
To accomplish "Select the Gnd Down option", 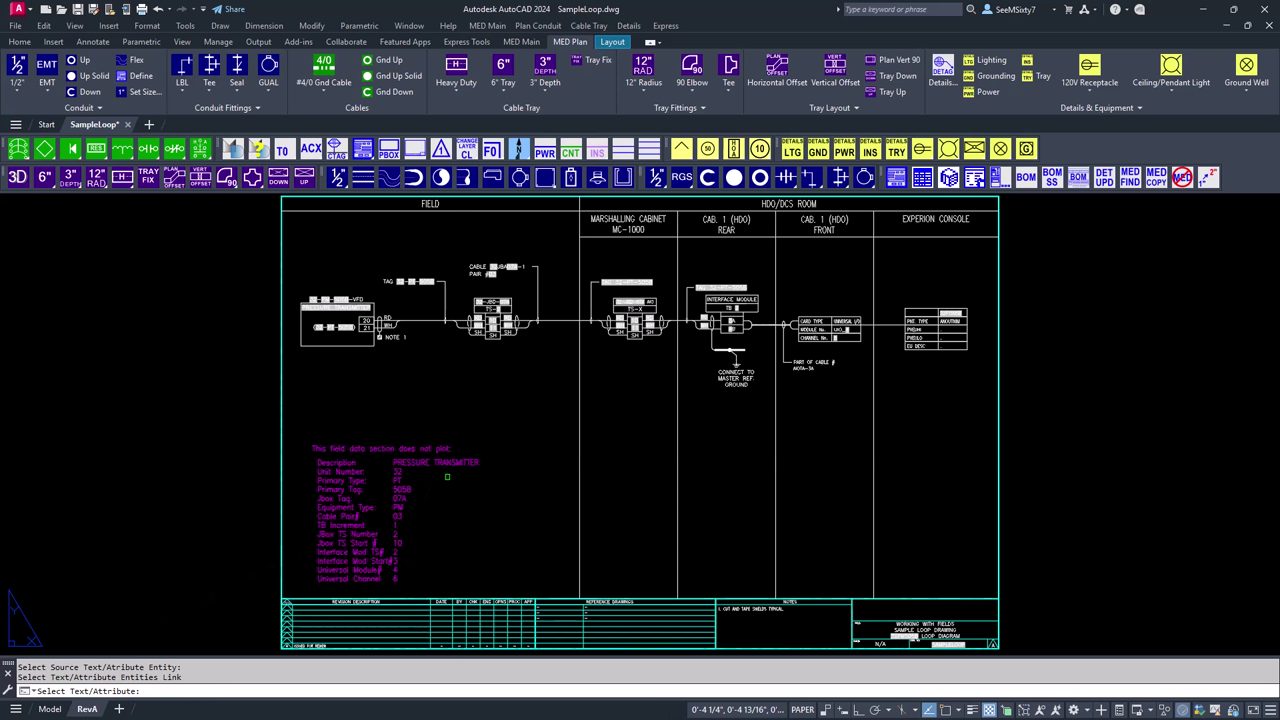I will point(388,92).
